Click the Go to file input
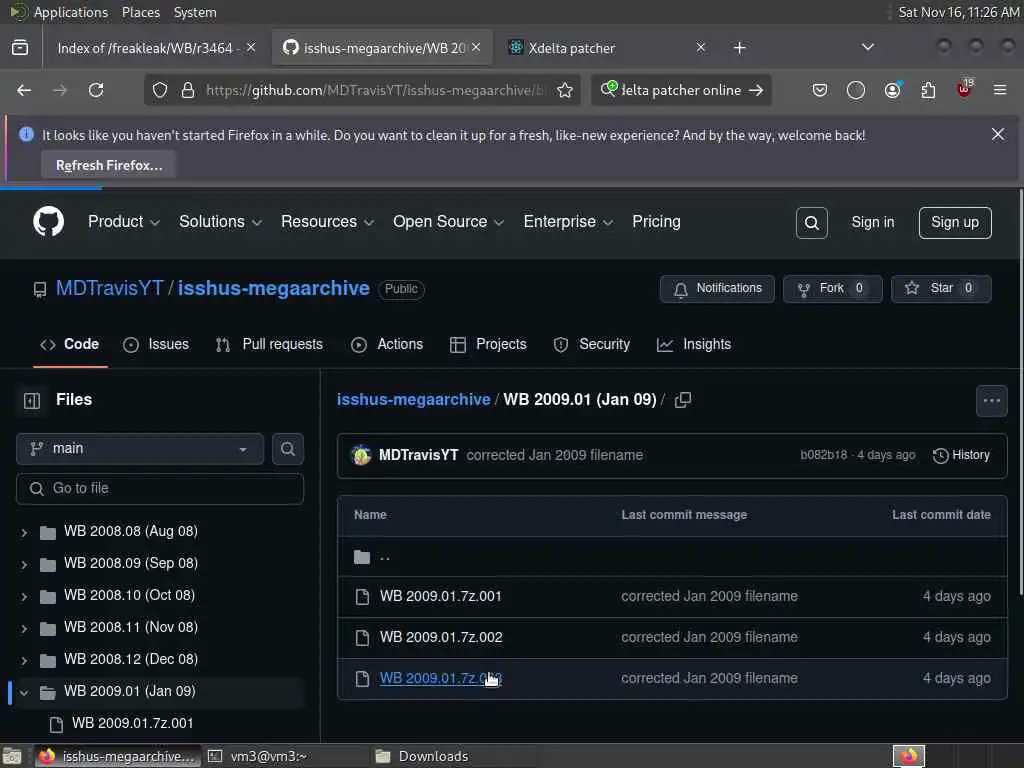 pos(160,488)
